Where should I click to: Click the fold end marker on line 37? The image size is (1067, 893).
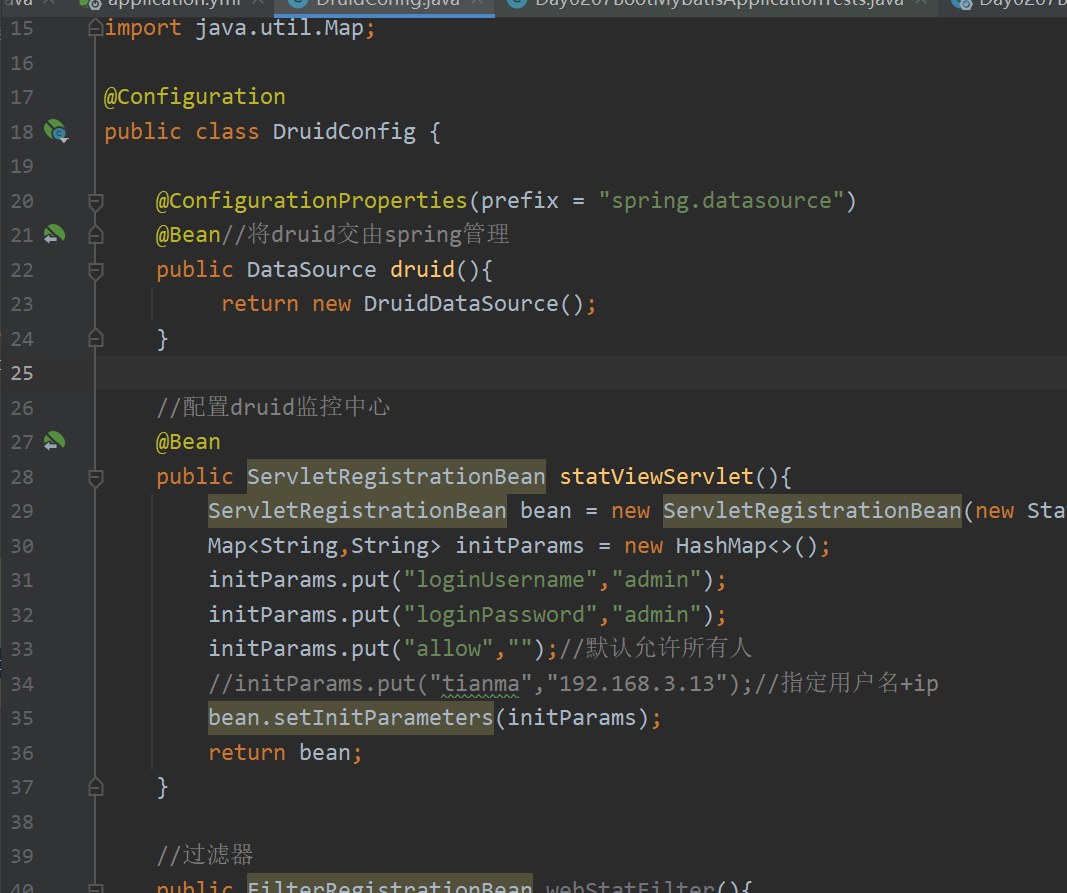[x=96, y=788]
